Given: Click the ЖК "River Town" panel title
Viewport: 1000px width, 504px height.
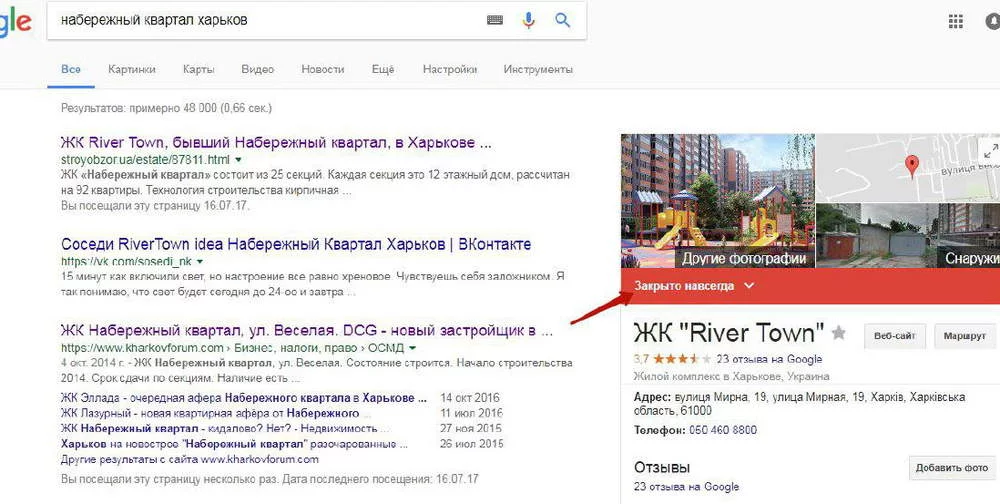Looking at the screenshot, I should 729,332.
